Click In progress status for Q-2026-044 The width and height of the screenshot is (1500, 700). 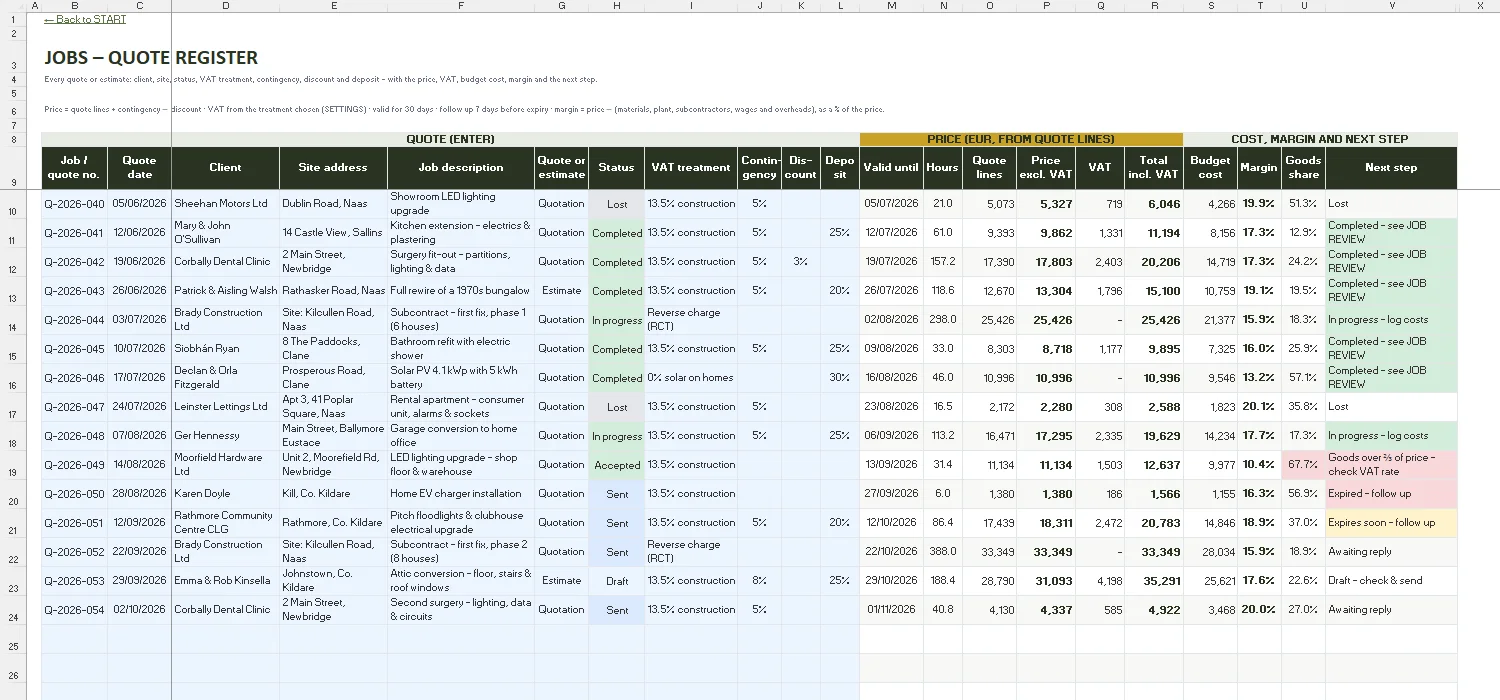617,320
